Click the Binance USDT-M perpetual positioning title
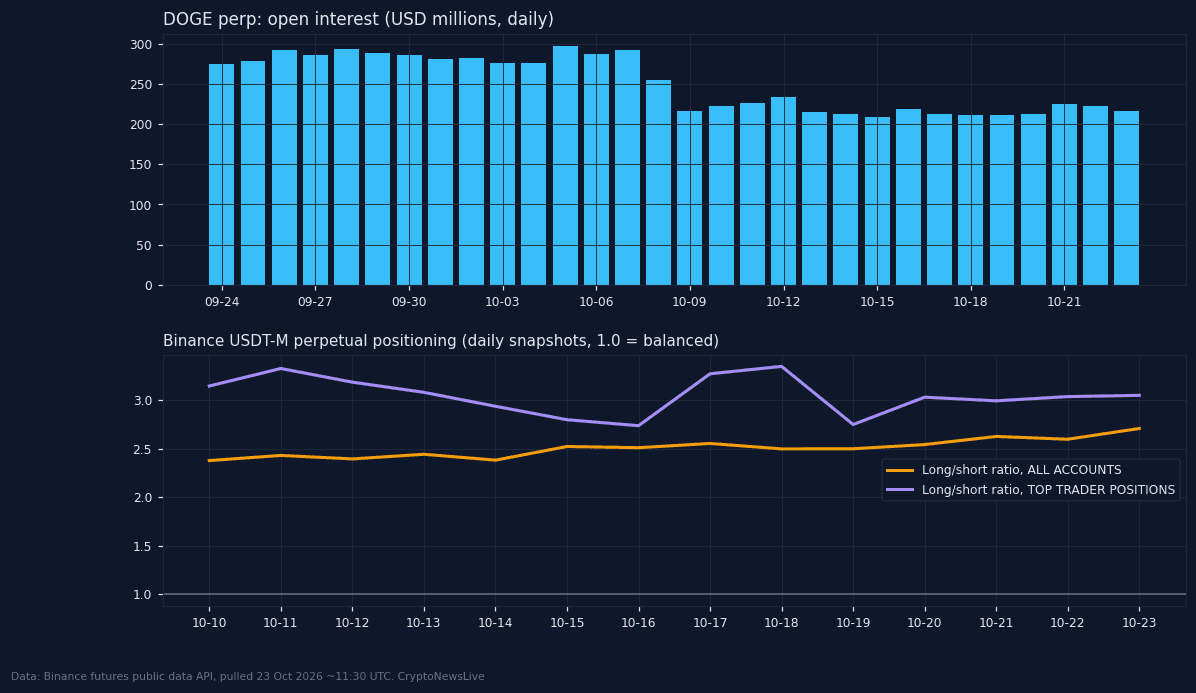 (x=441, y=341)
